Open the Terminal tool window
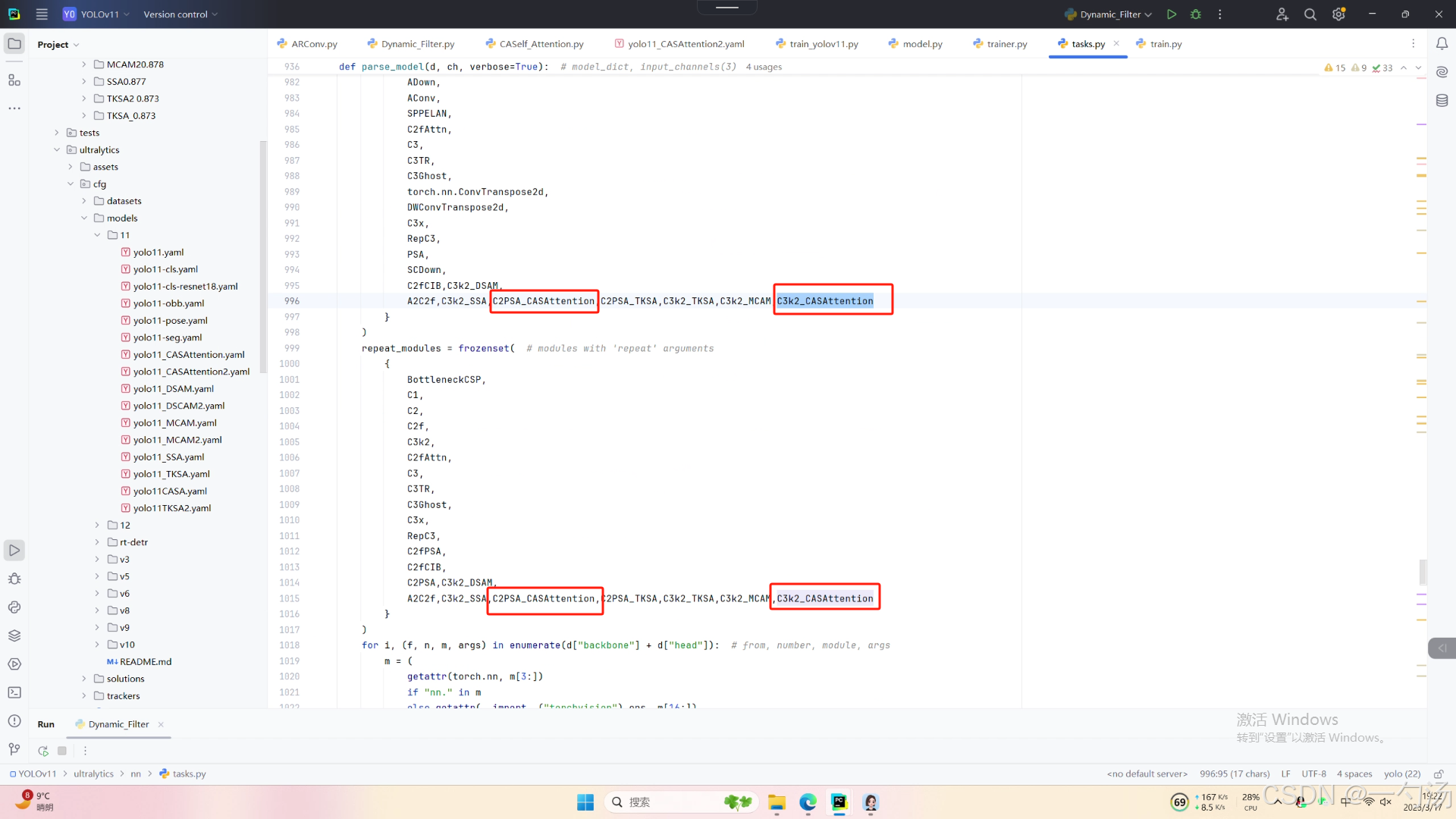The width and height of the screenshot is (1456, 819). click(x=14, y=692)
